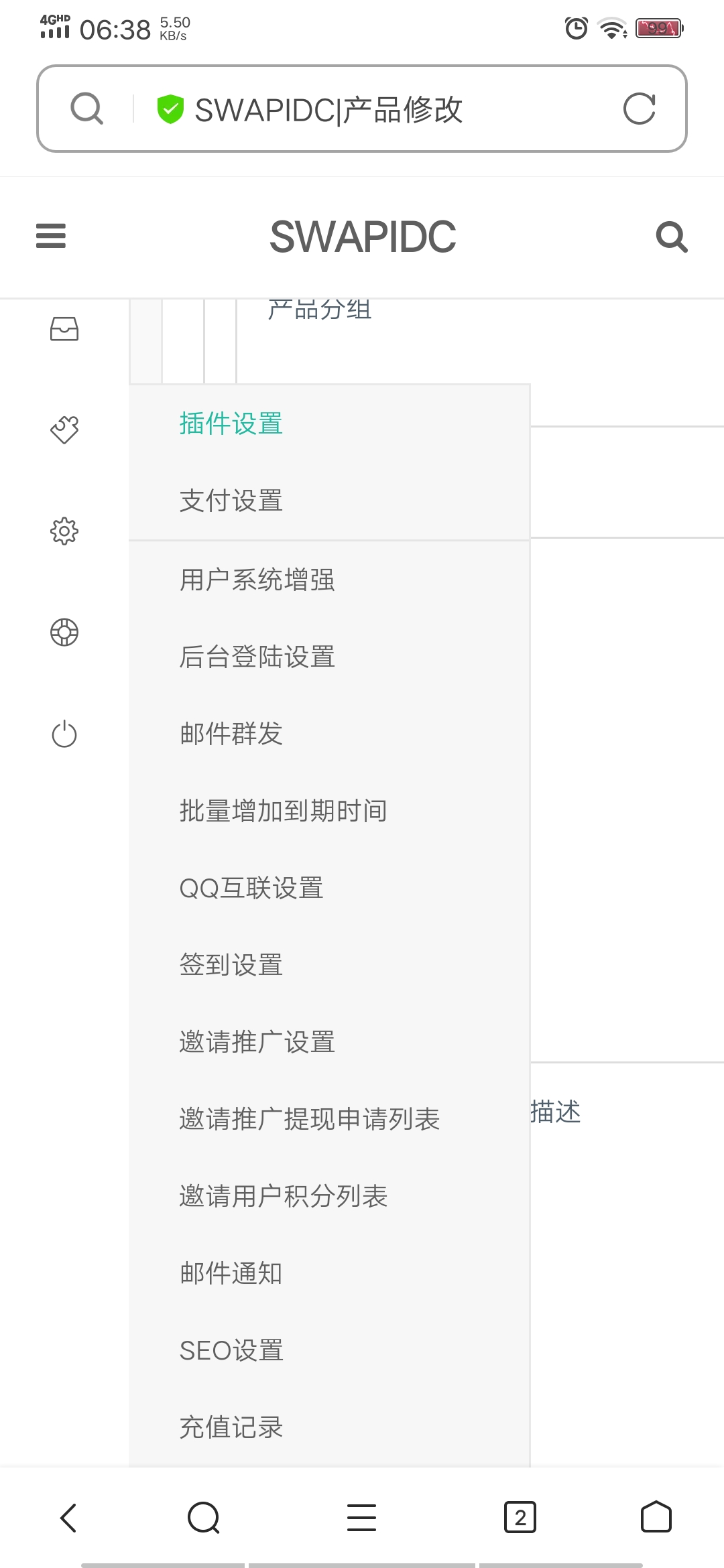
Task: Open 签到设置 option
Action: click(231, 965)
